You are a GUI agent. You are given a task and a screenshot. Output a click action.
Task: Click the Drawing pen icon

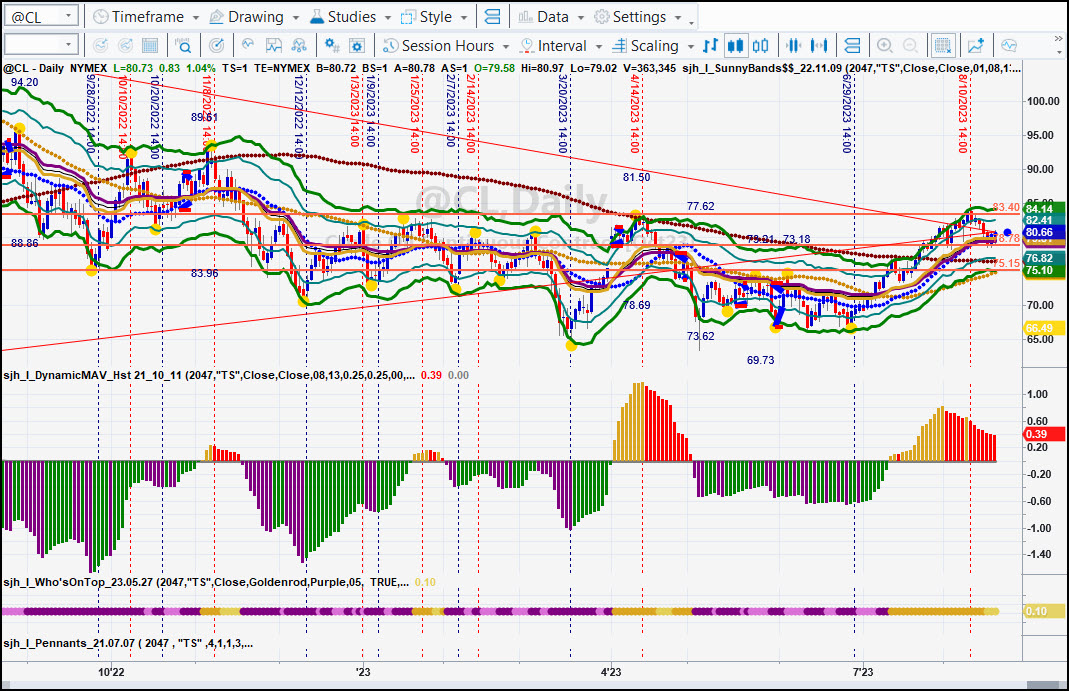click(x=217, y=16)
